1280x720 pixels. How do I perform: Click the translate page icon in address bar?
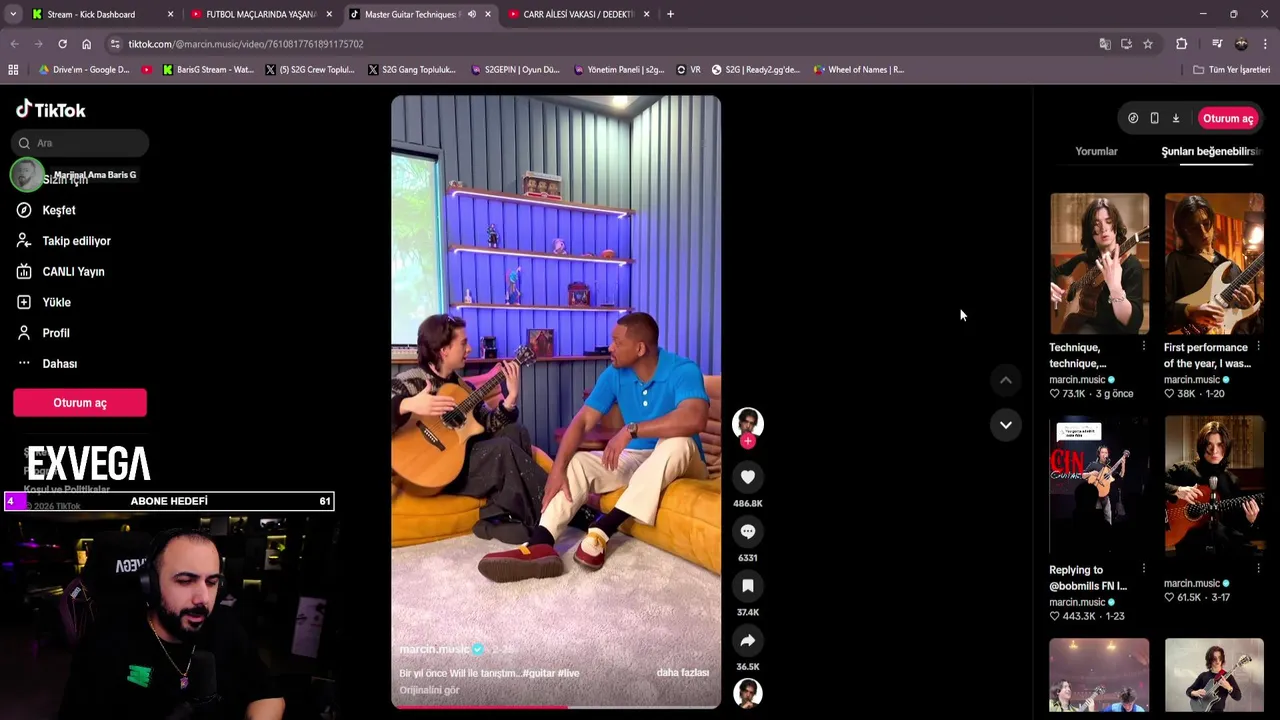pyautogui.click(x=1104, y=44)
